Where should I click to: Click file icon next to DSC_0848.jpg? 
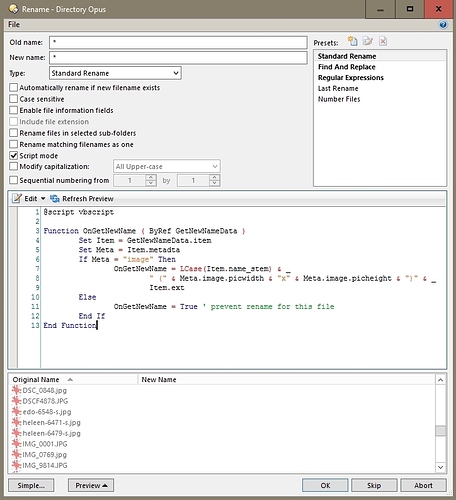[16, 390]
